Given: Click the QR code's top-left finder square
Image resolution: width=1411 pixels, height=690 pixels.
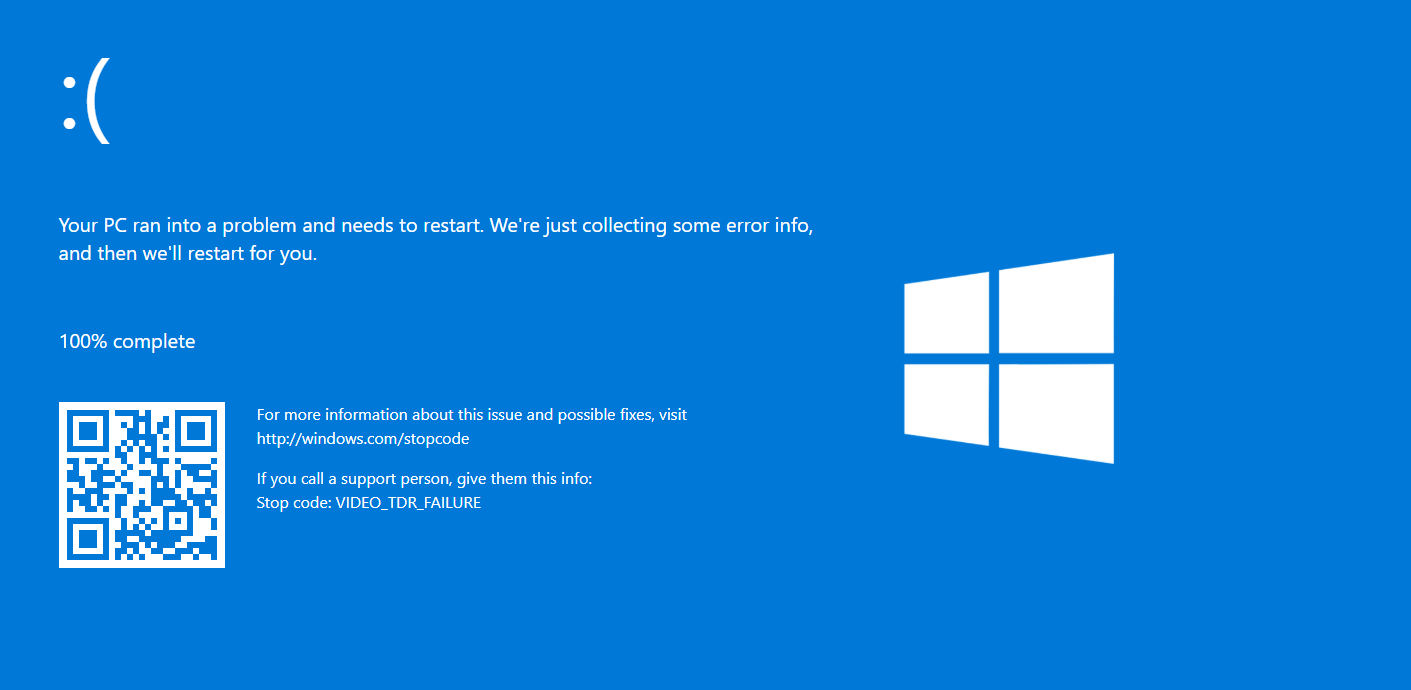Looking at the screenshot, I should (x=87, y=431).
